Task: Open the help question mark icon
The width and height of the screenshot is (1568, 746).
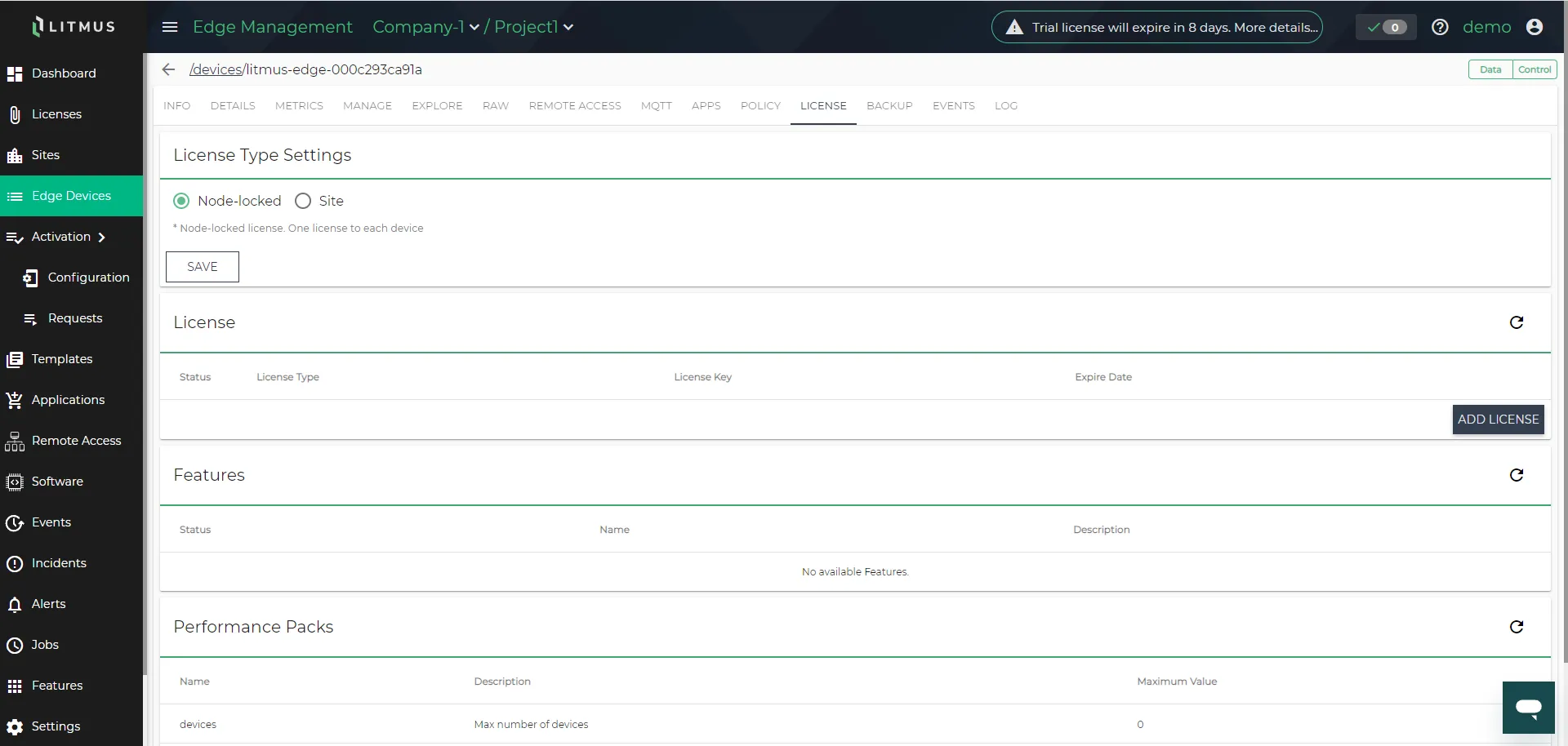Action: 1440,27
